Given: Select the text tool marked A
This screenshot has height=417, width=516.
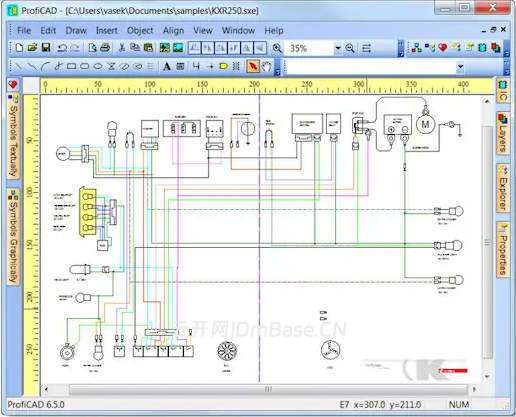Looking at the screenshot, I should (x=167, y=66).
